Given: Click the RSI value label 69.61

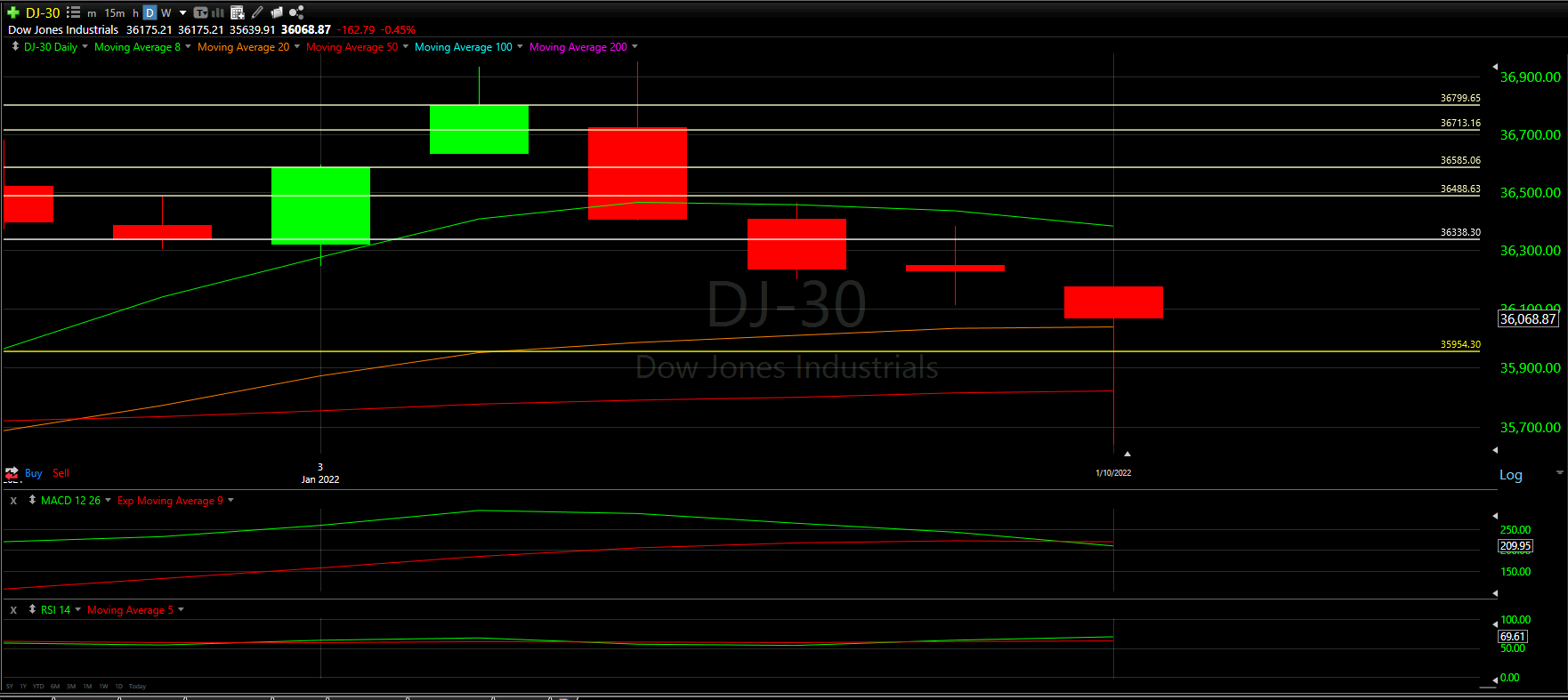Looking at the screenshot, I should 1513,637.
